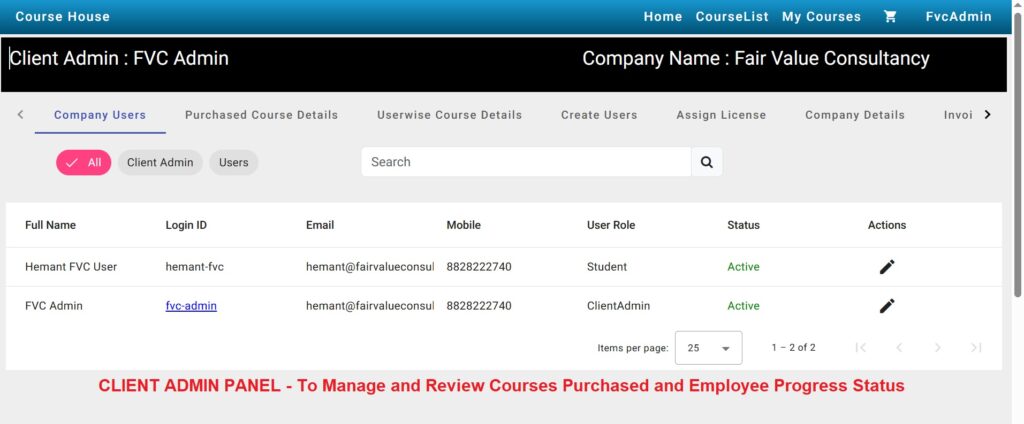The width and height of the screenshot is (1024, 424).
Task: Click the search magnifier button
Action: 707,162
